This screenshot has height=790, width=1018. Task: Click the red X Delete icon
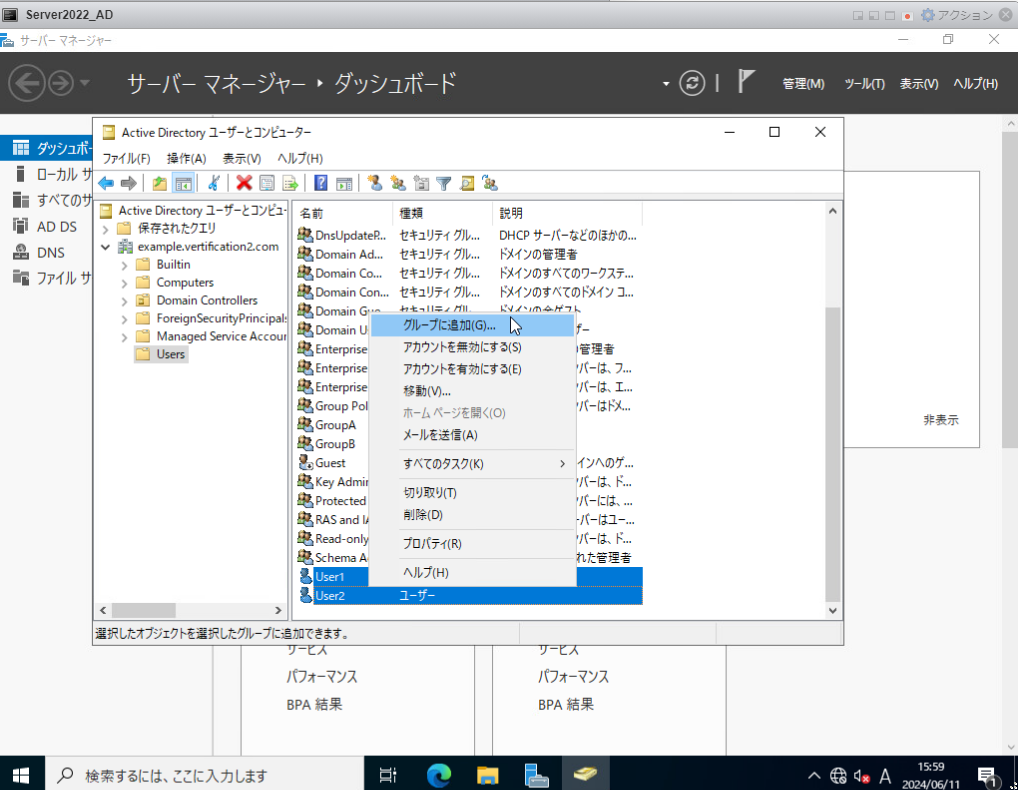(244, 184)
